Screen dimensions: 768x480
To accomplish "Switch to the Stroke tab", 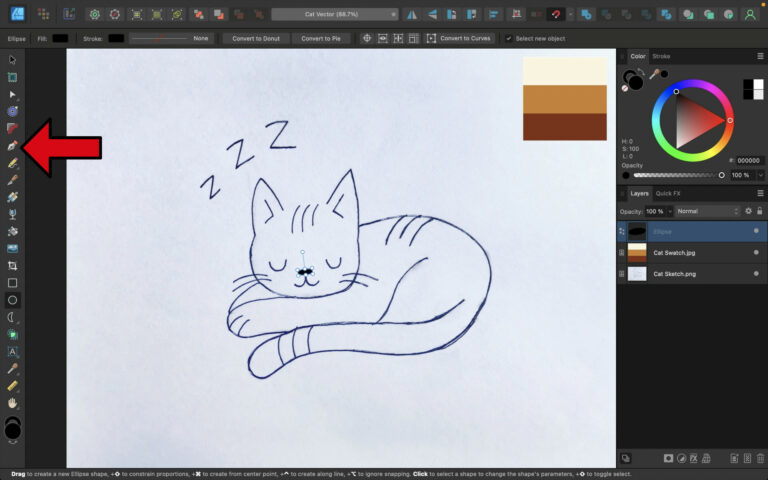I will click(661, 56).
